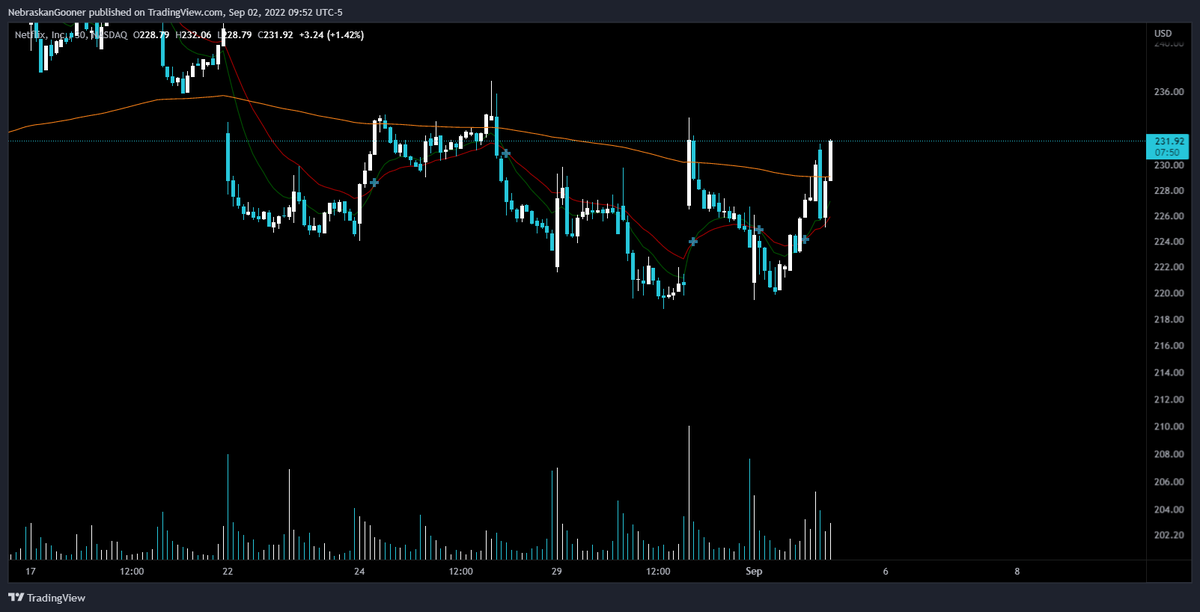Click the date label 6 on time axis

(886, 572)
